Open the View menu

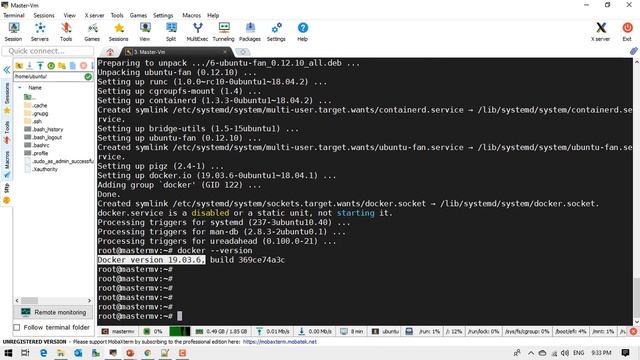click(69, 15)
